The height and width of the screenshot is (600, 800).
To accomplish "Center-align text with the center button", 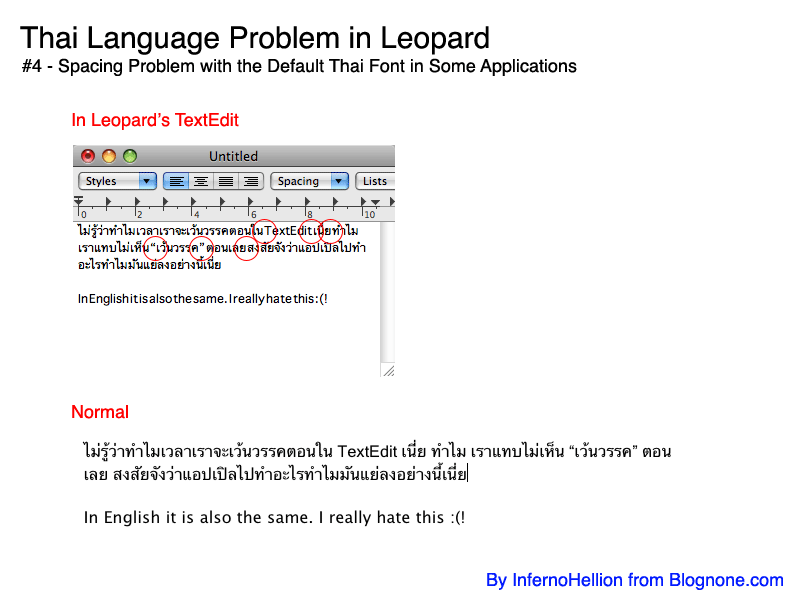I will pyautogui.click(x=201, y=181).
